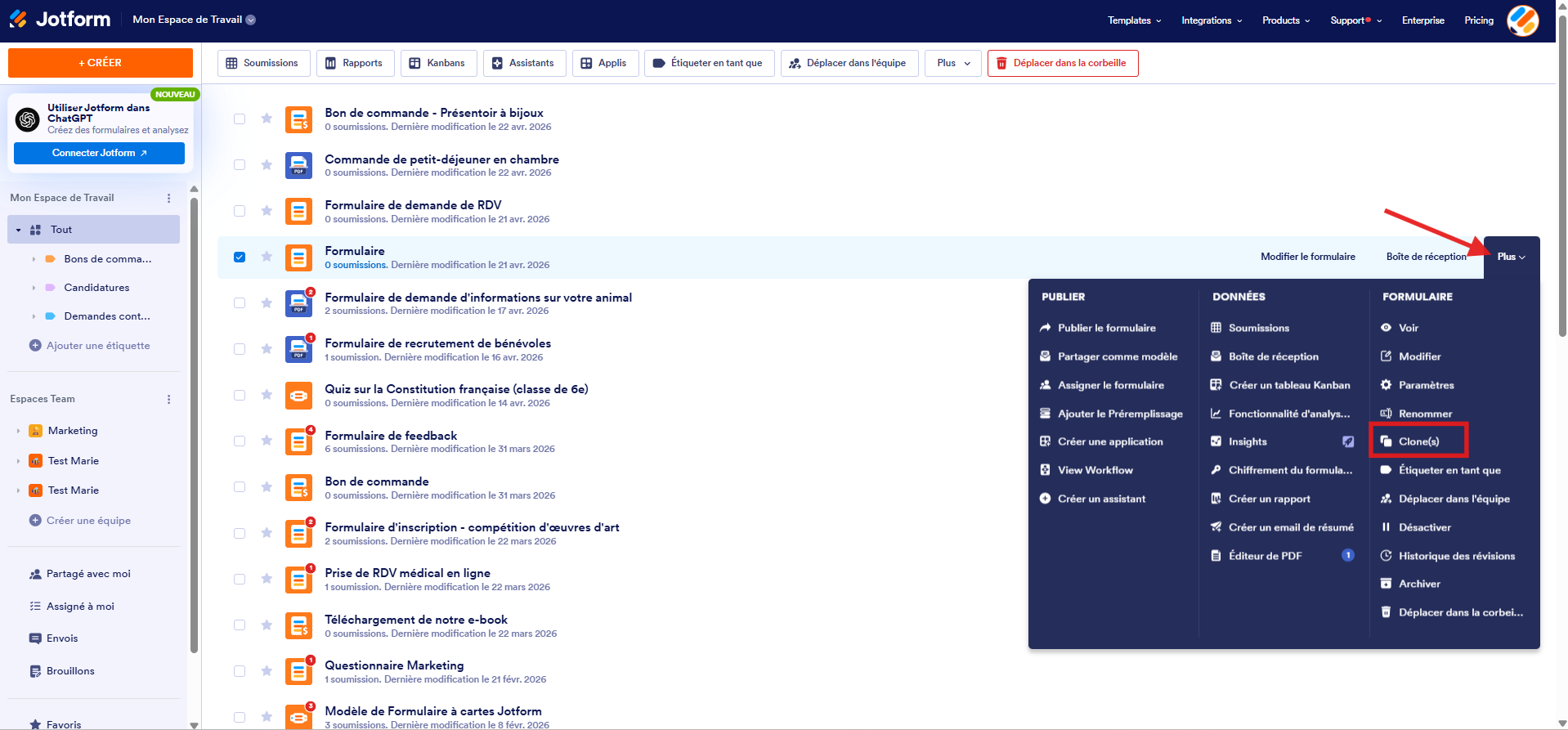The width and height of the screenshot is (1568, 730).
Task: Choose Renommer in the Formulaire menu
Action: (x=1417, y=414)
